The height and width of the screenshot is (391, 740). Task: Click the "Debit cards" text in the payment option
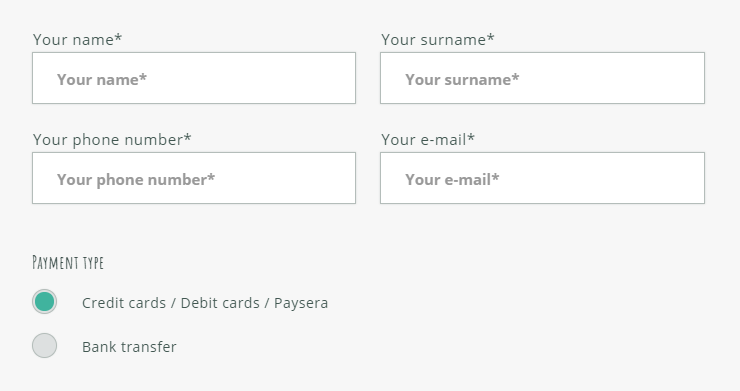(220, 303)
